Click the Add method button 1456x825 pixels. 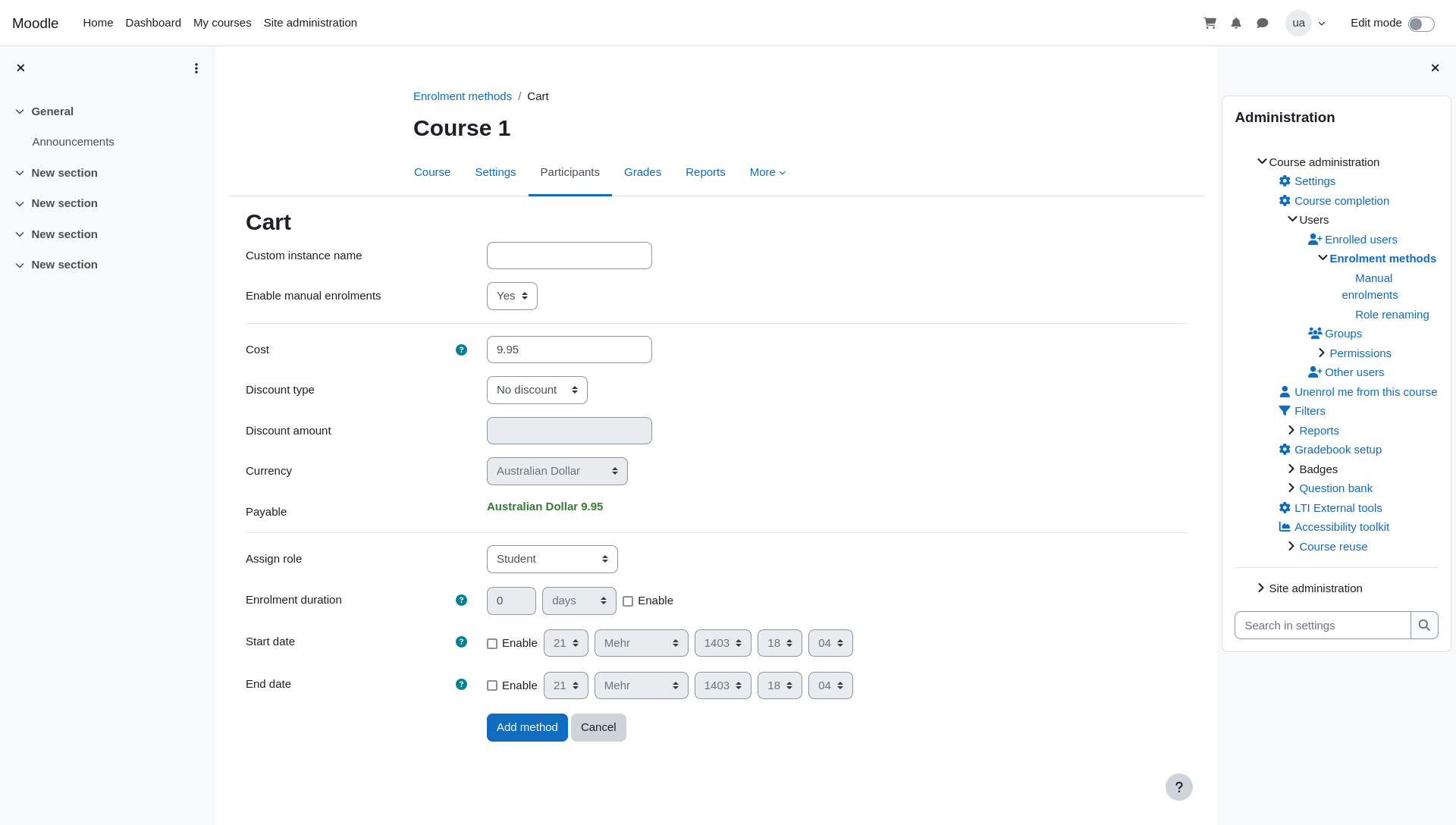click(527, 727)
